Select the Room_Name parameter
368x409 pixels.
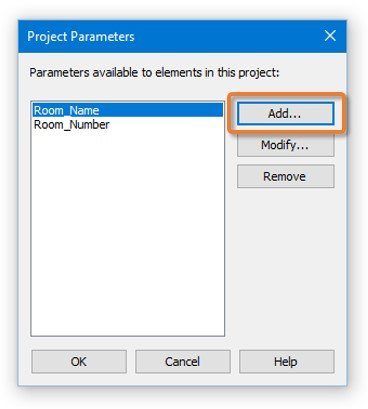click(x=128, y=110)
